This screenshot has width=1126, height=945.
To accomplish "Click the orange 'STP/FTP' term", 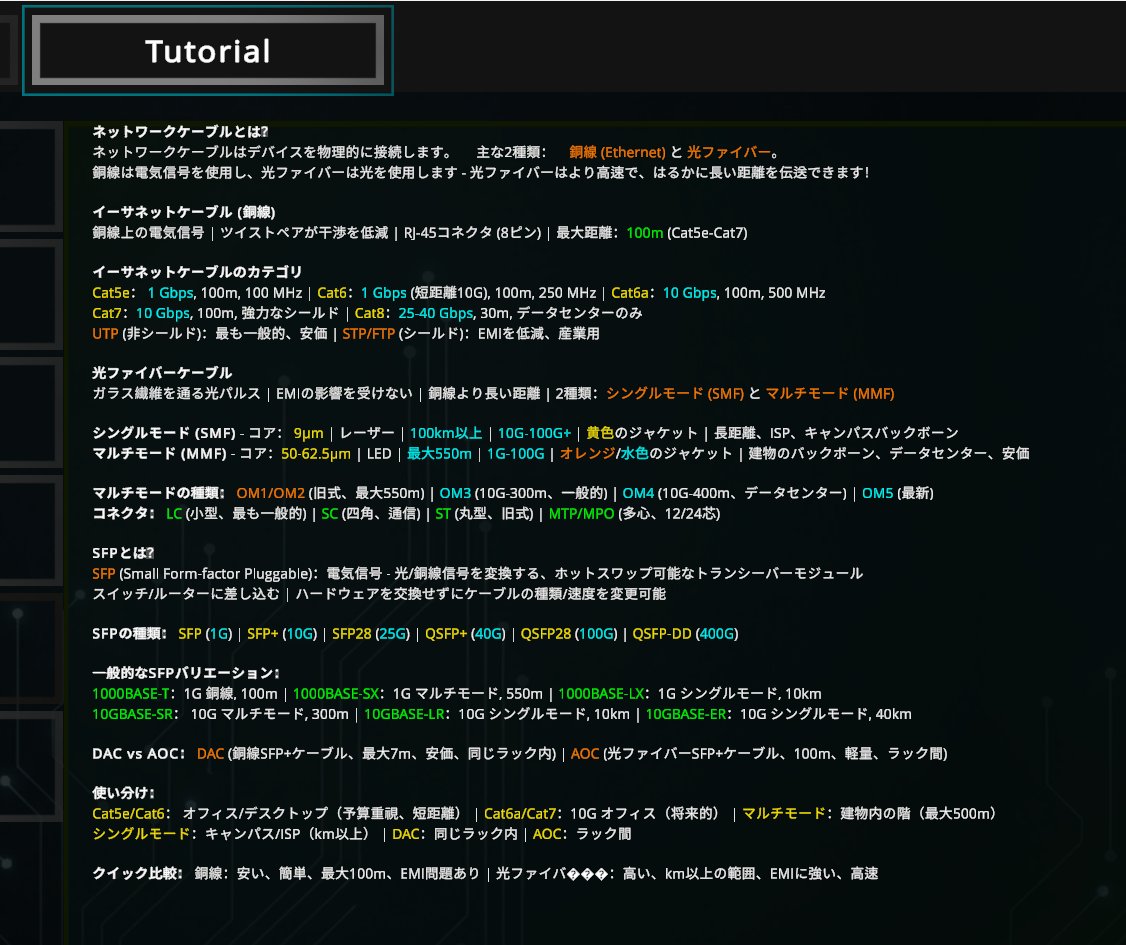I will [368, 334].
